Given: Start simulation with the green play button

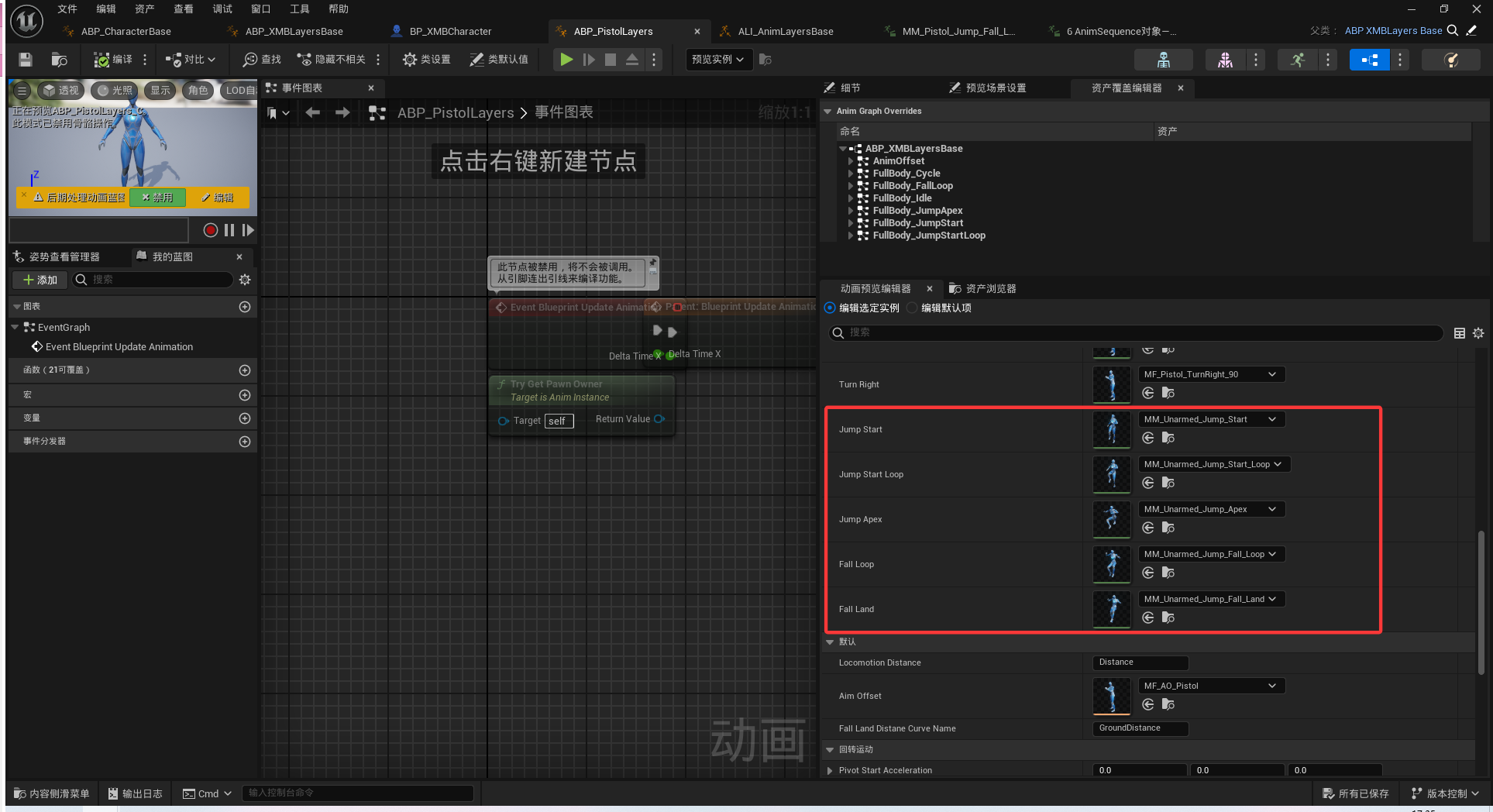Looking at the screenshot, I should coord(566,60).
